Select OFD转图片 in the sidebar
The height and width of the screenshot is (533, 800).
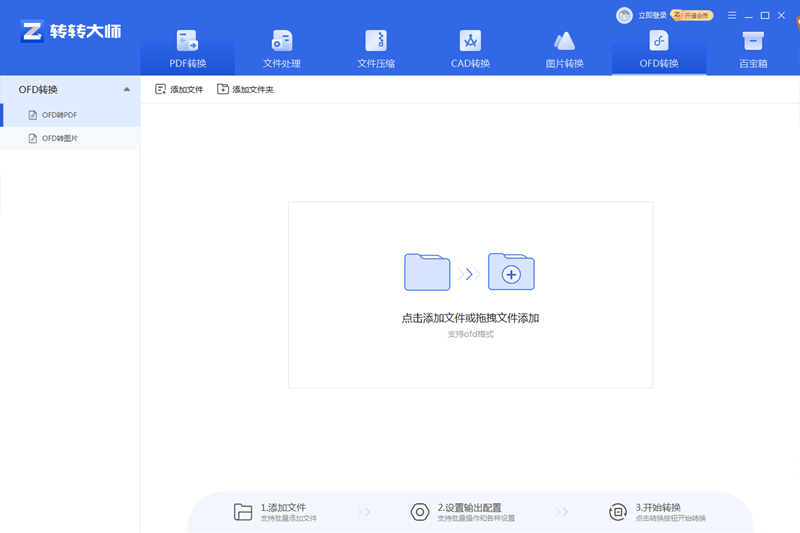[59, 139]
